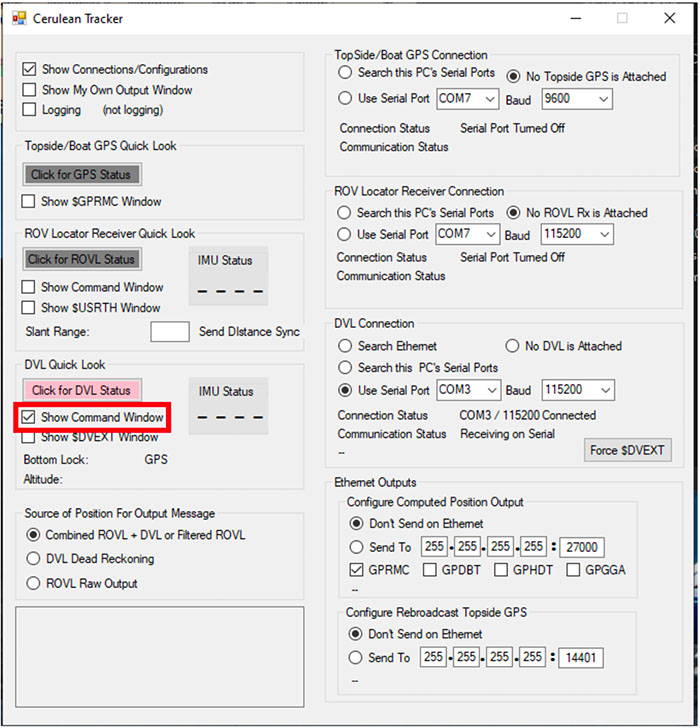700x728 pixels.
Task: Select Combined ROVL + DVL or Filtered ROVL
Action: 33,535
